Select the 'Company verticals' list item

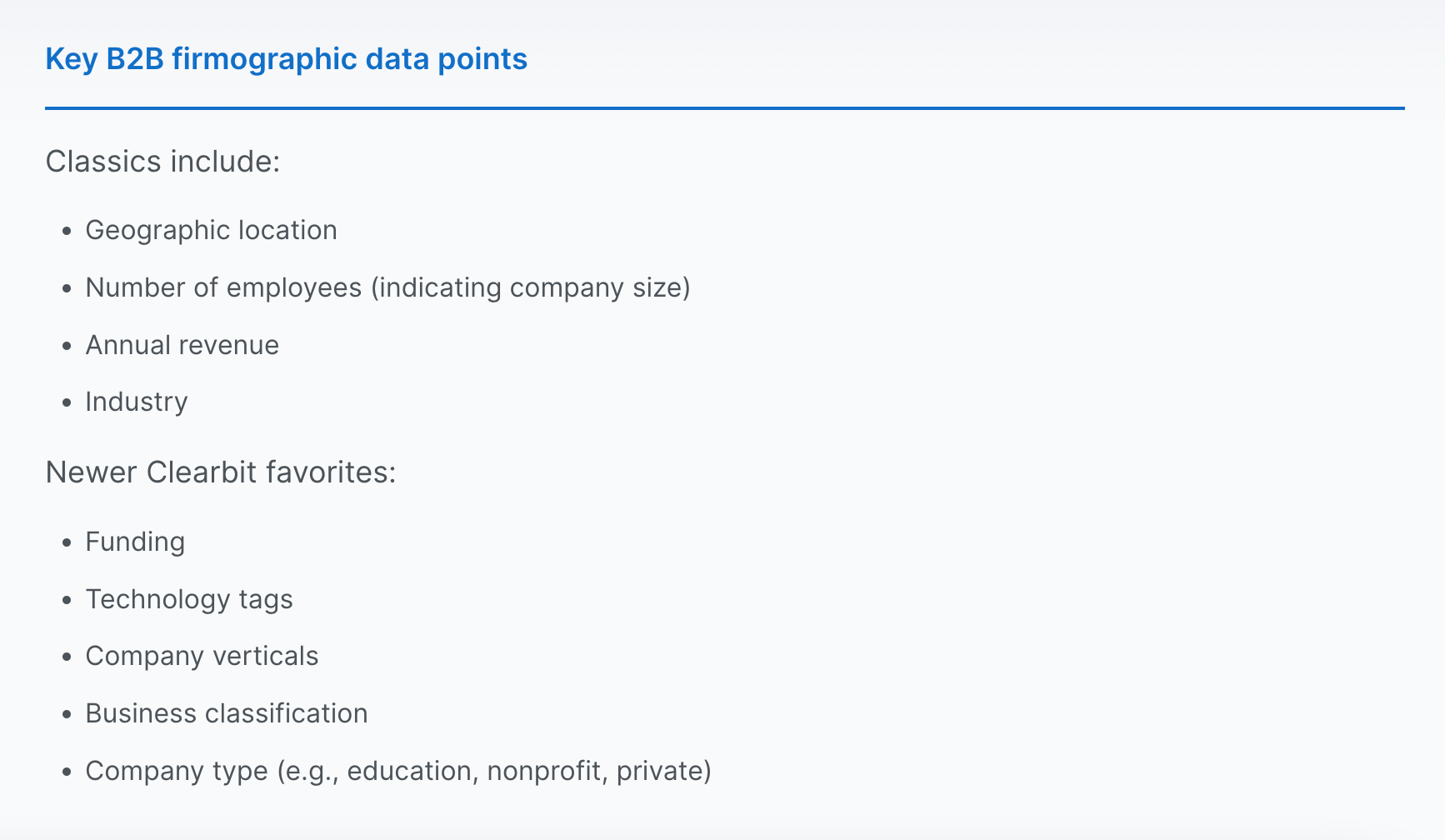click(x=202, y=656)
